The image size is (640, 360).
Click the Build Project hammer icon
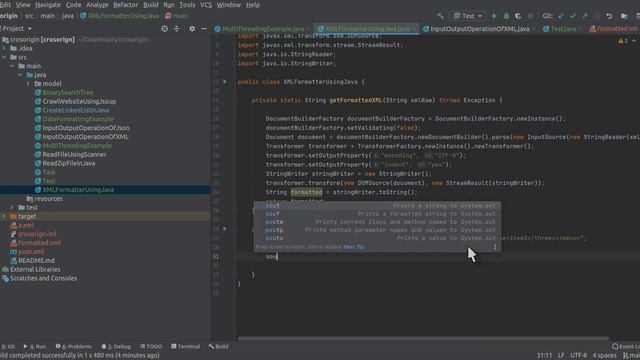(x=440, y=16)
